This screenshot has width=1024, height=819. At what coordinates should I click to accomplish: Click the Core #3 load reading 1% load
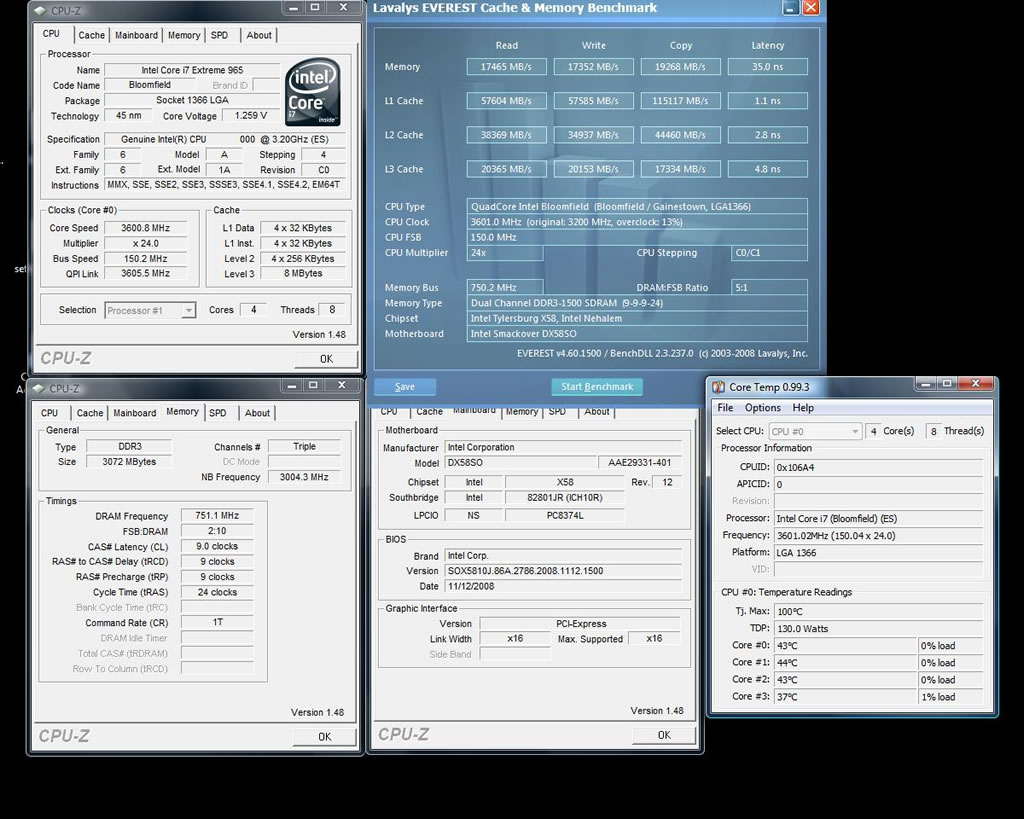point(950,697)
